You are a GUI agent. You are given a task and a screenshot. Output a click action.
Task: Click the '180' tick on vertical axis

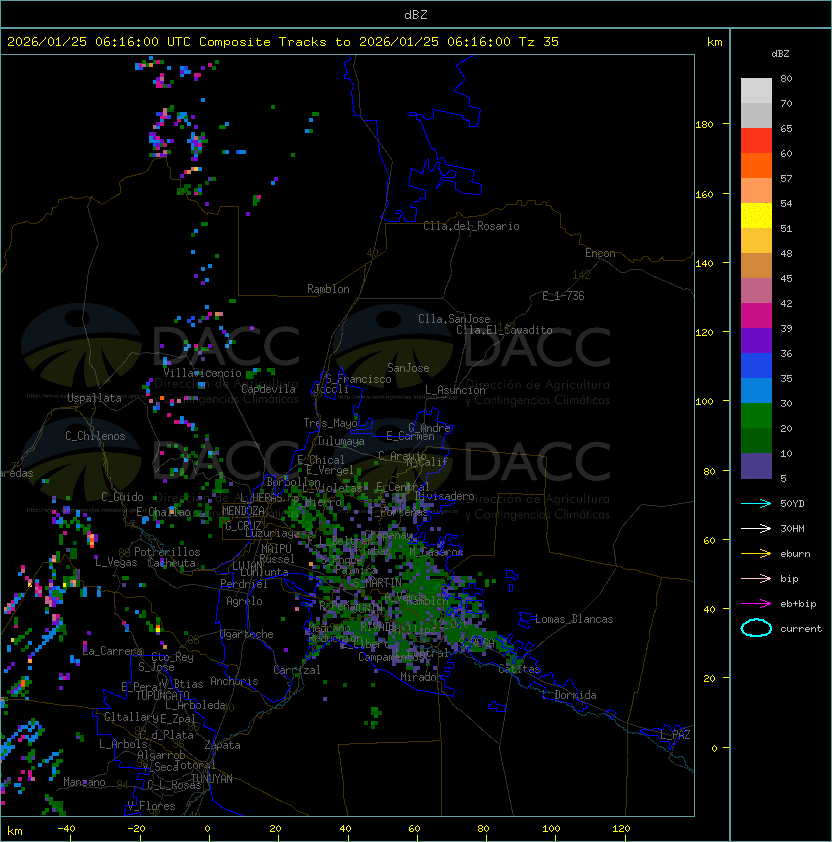[704, 125]
